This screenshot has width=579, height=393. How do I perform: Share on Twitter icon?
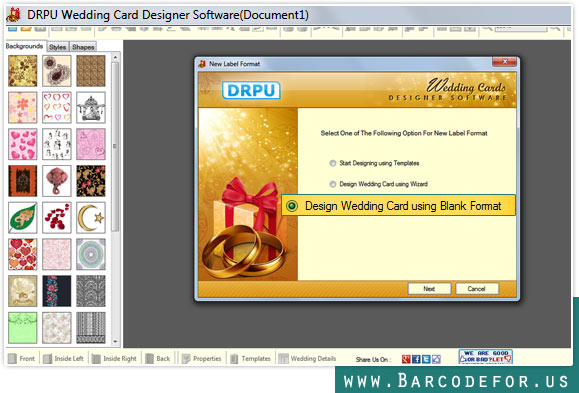426,359
